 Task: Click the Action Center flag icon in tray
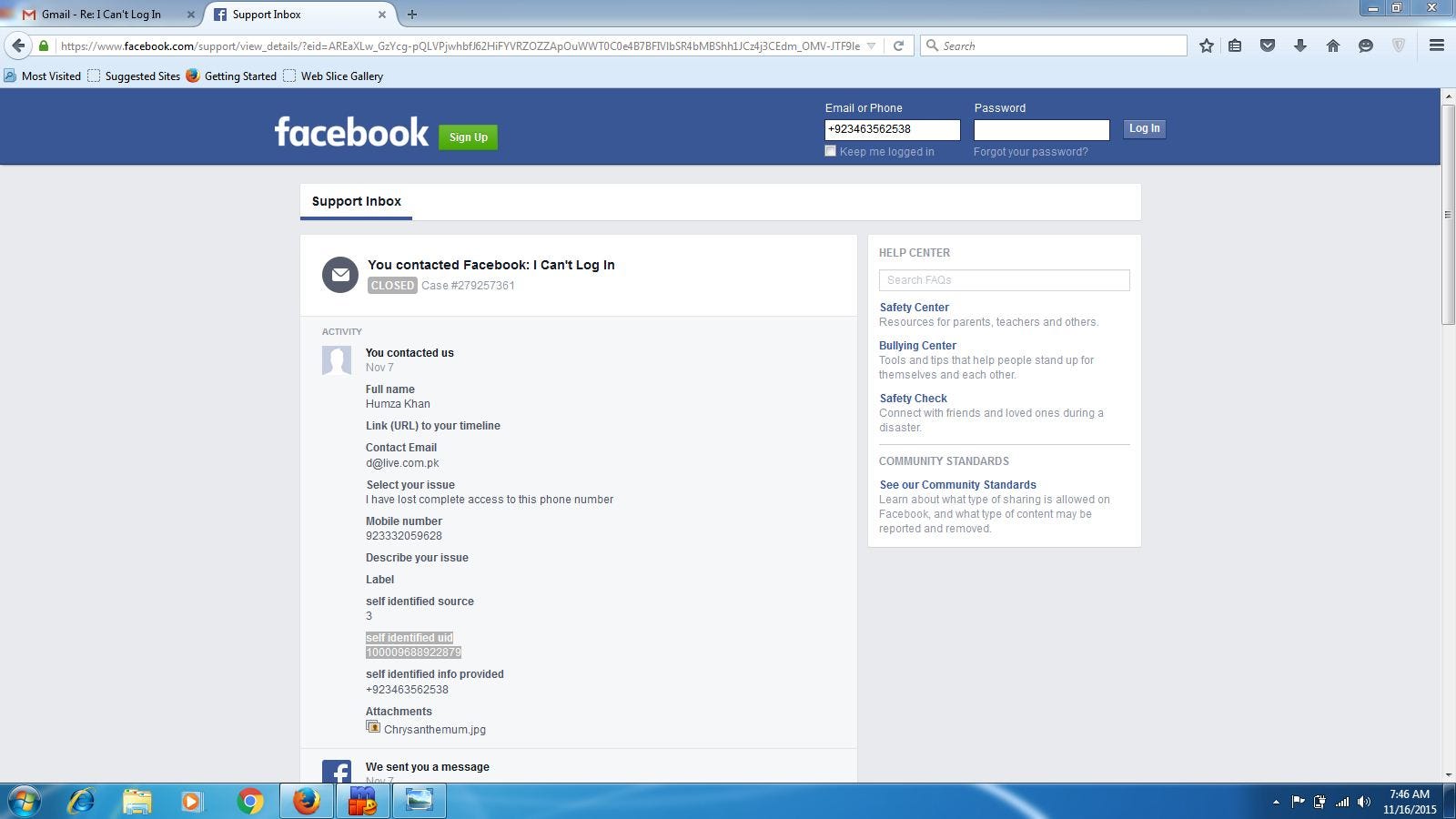click(x=1299, y=802)
